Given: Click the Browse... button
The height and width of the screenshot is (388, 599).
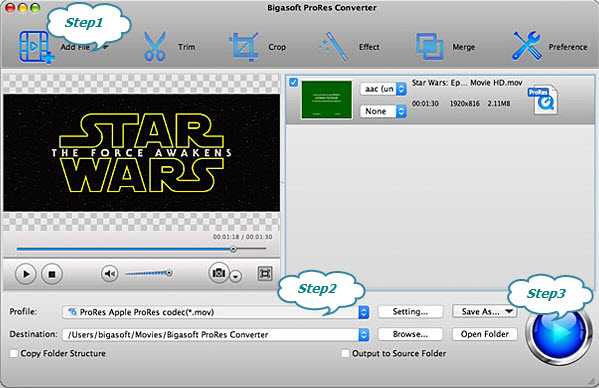Looking at the screenshot, I should click(x=410, y=334).
